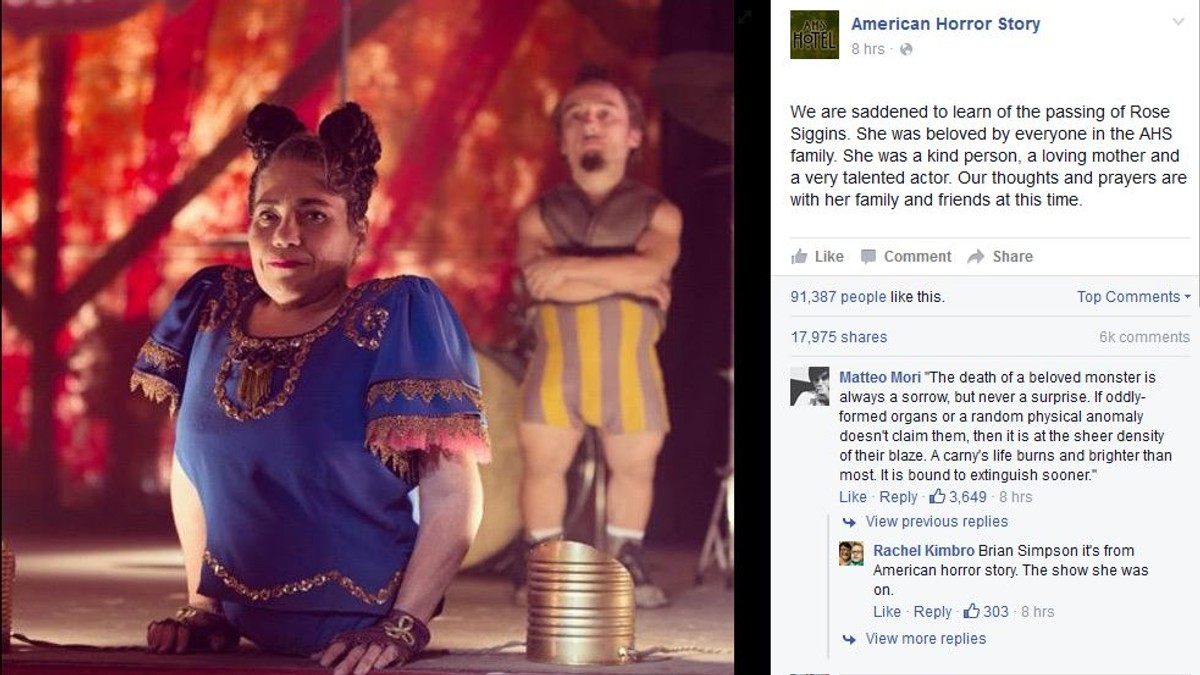Open the American Horror Story page name
Image resolution: width=1200 pixels, height=675 pixels.
(x=946, y=24)
